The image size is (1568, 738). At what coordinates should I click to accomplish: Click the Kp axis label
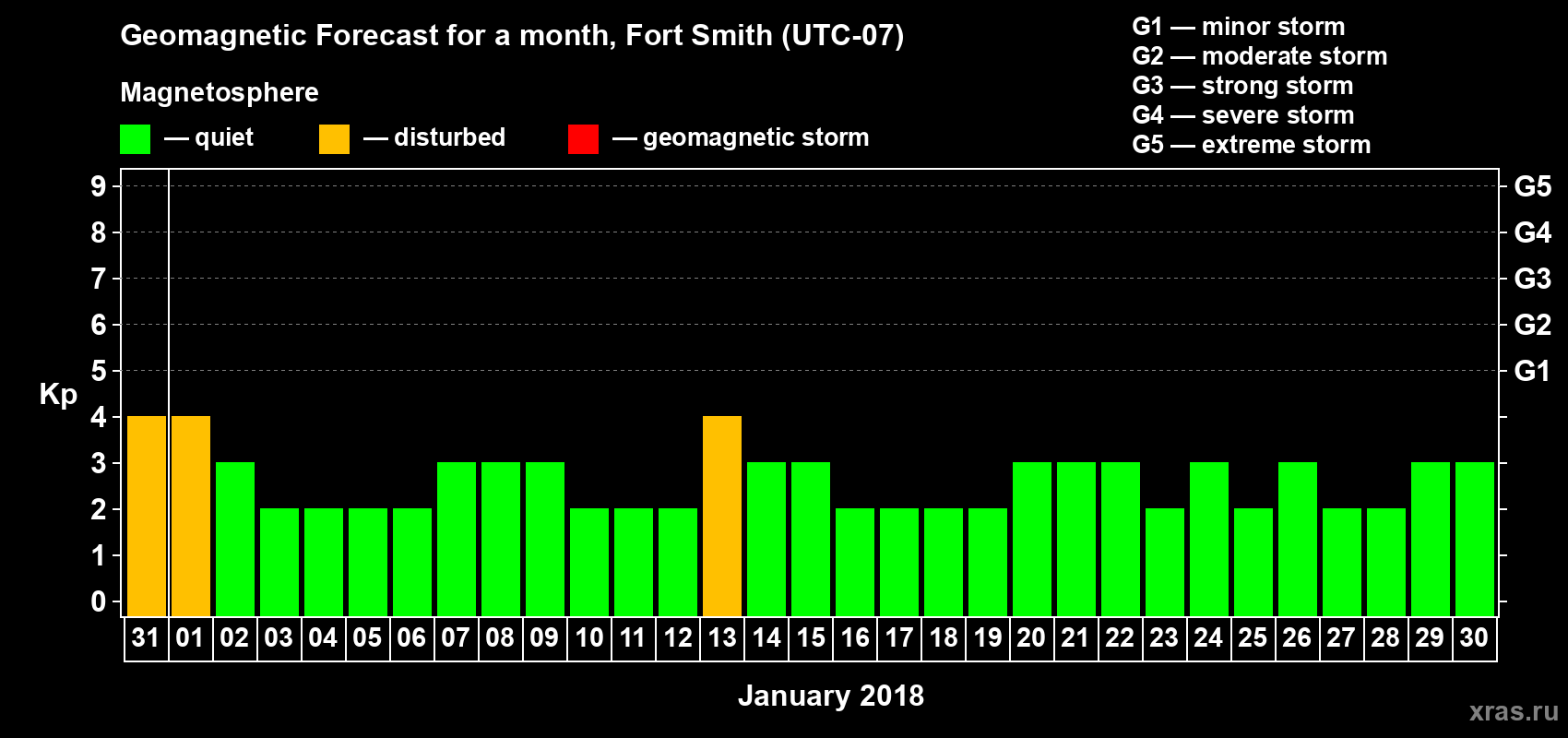point(58,395)
